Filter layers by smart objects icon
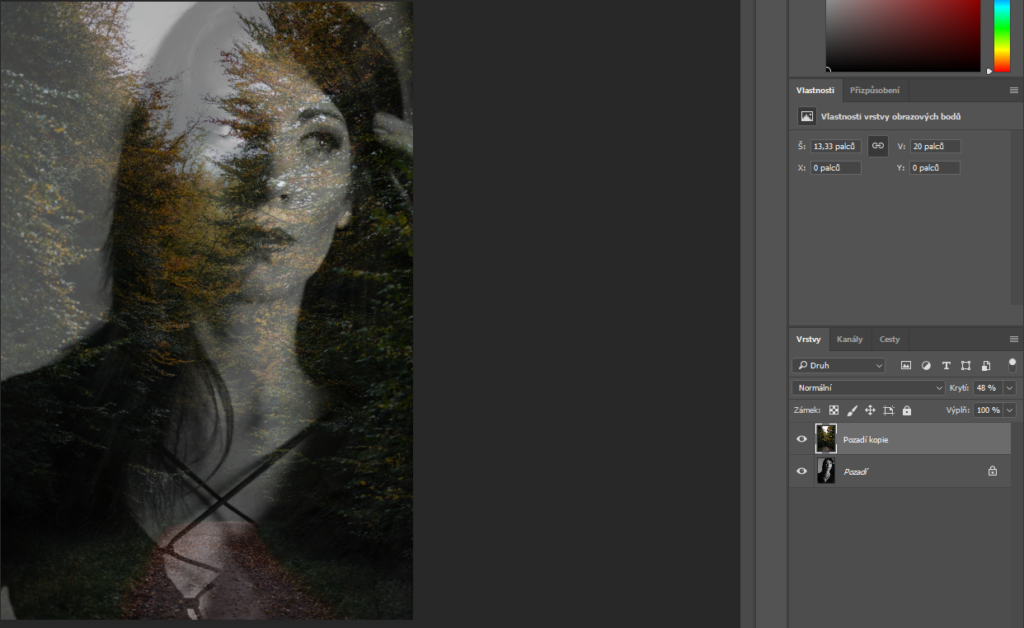This screenshot has width=1024, height=628. tap(986, 366)
